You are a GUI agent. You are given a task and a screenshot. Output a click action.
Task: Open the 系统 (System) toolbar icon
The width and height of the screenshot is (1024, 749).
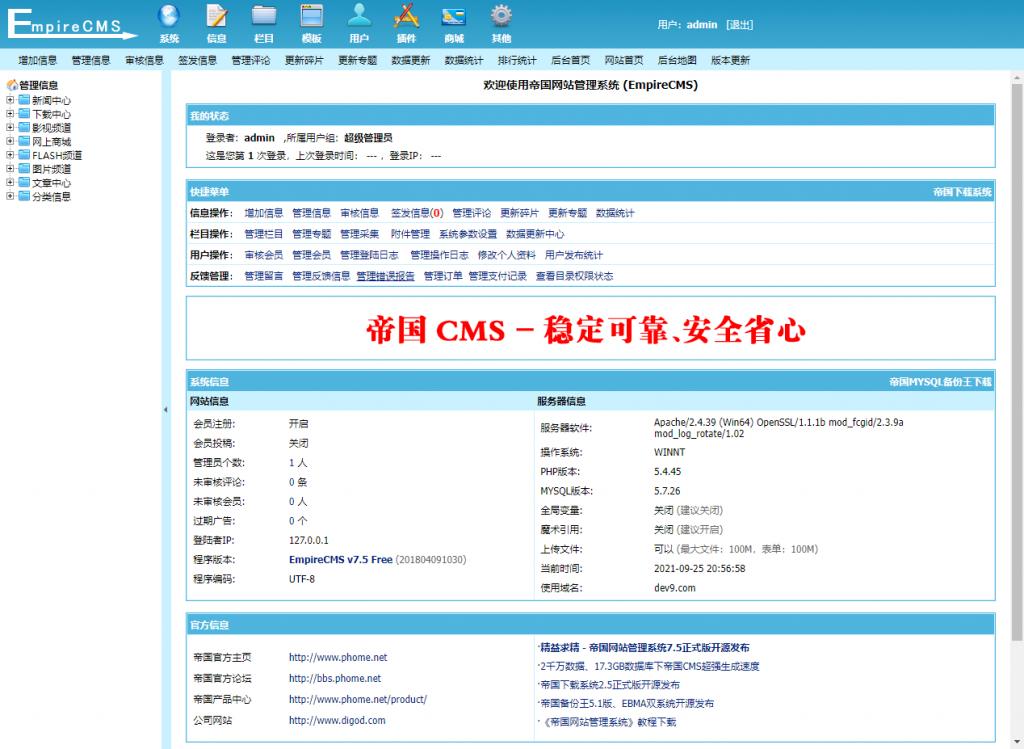pos(169,22)
